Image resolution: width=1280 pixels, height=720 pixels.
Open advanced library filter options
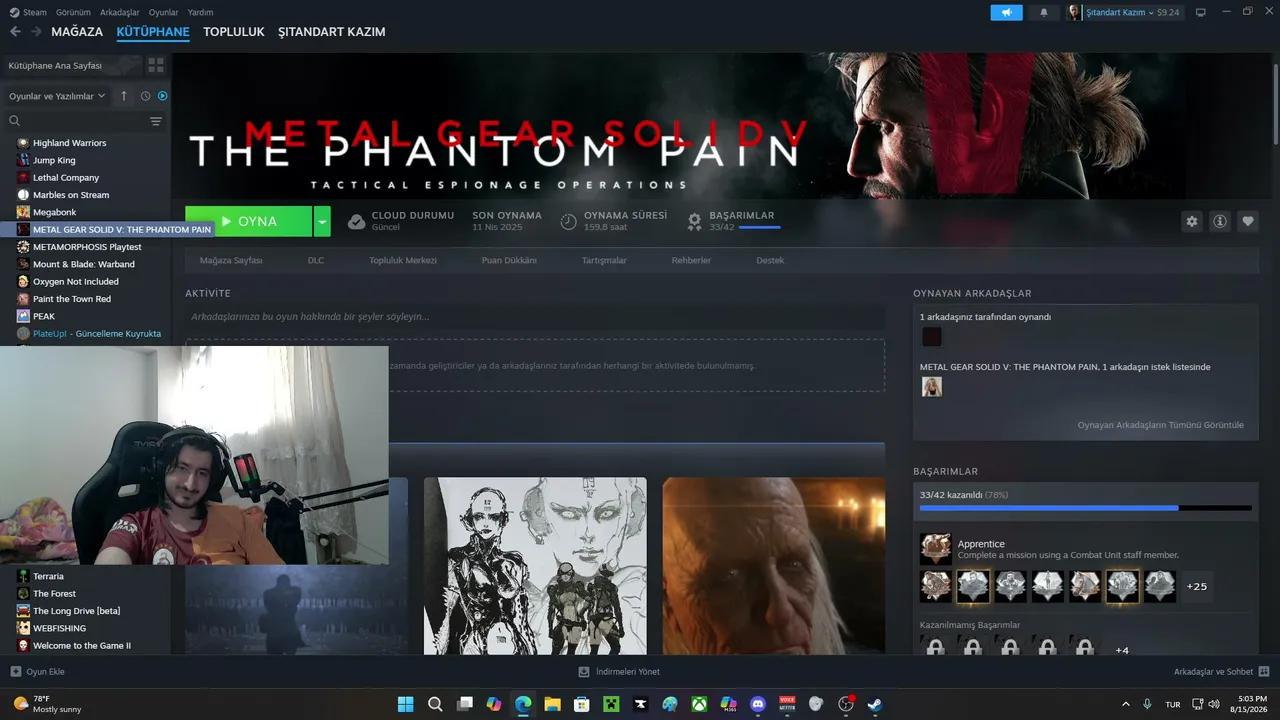click(156, 121)
